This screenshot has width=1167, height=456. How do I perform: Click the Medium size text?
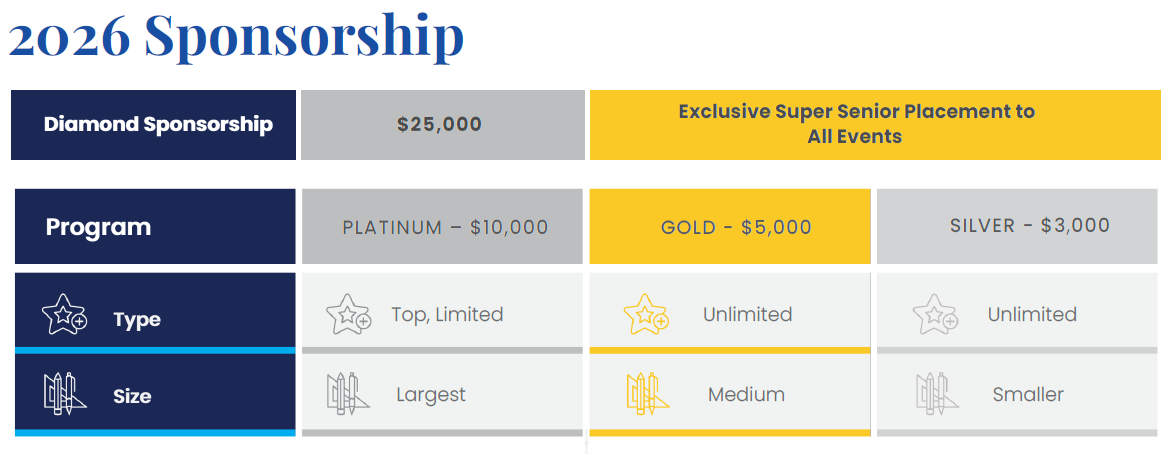(x=746, y=395)
